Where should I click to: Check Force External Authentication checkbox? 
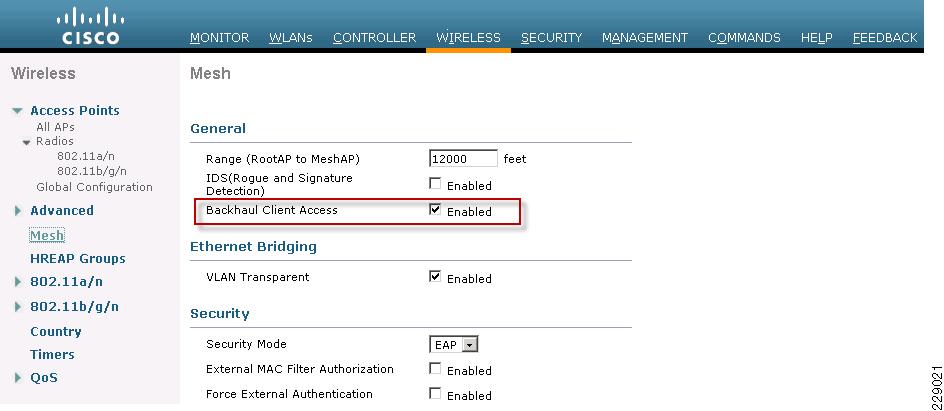(x=435, y=394)
